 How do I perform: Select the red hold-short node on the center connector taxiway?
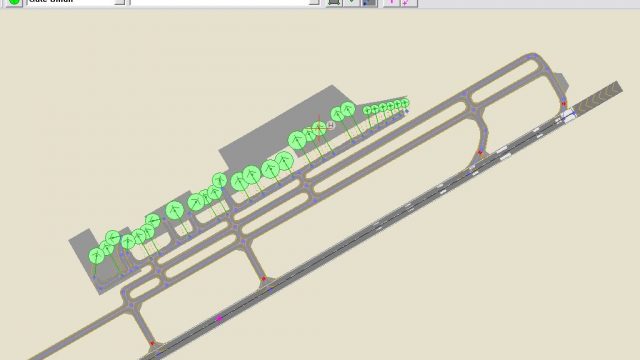click(264, 279)
